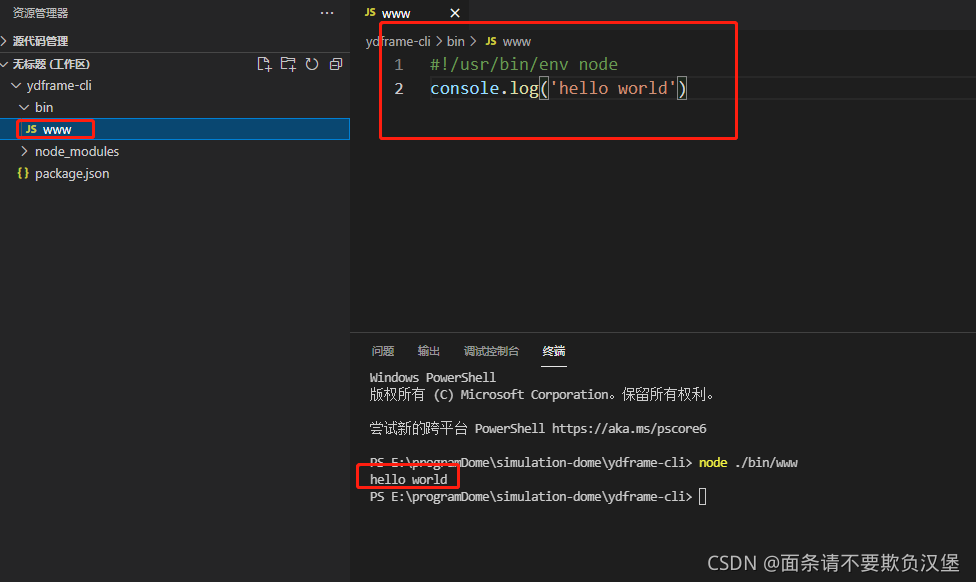
Task: Refresh the explorer file tree
Action: click(312, 64)
